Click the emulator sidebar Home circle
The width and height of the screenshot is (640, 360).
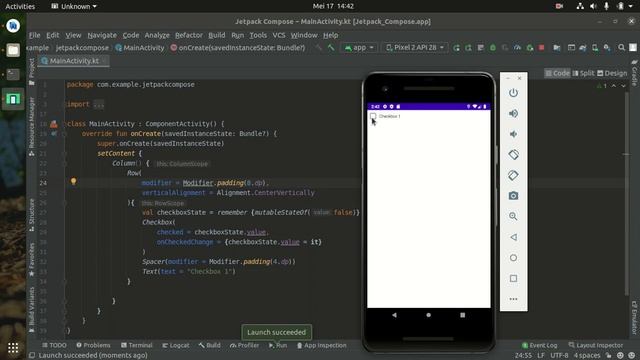click(513, 258)
